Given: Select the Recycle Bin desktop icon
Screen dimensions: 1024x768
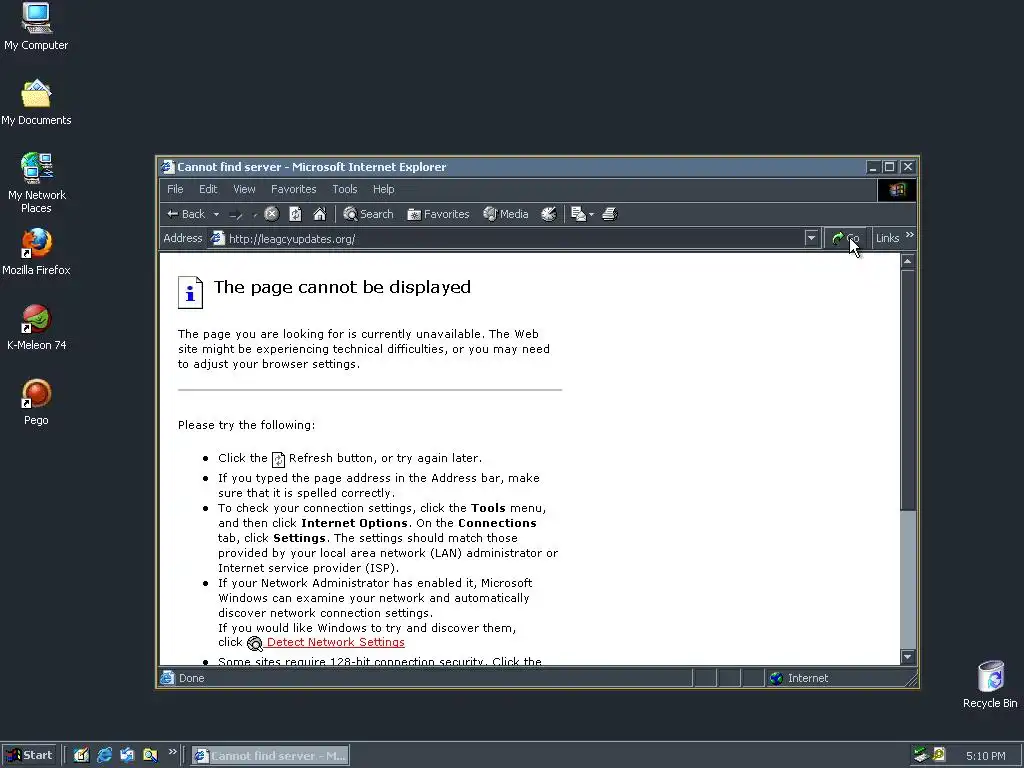Looking at the screenshot, I should [990, 684].
